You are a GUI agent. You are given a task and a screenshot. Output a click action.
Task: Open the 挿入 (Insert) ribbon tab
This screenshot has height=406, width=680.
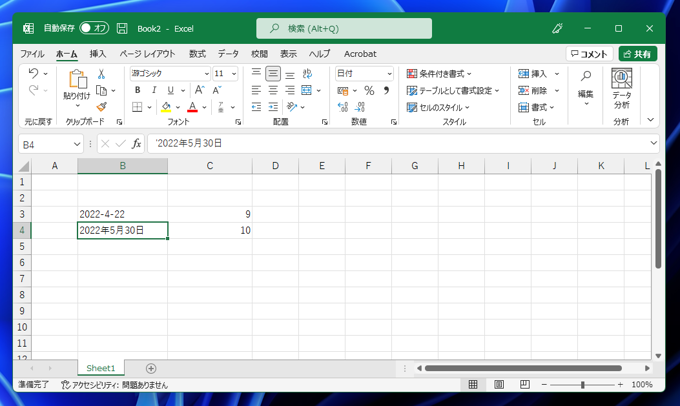click(x=98, y=54)
